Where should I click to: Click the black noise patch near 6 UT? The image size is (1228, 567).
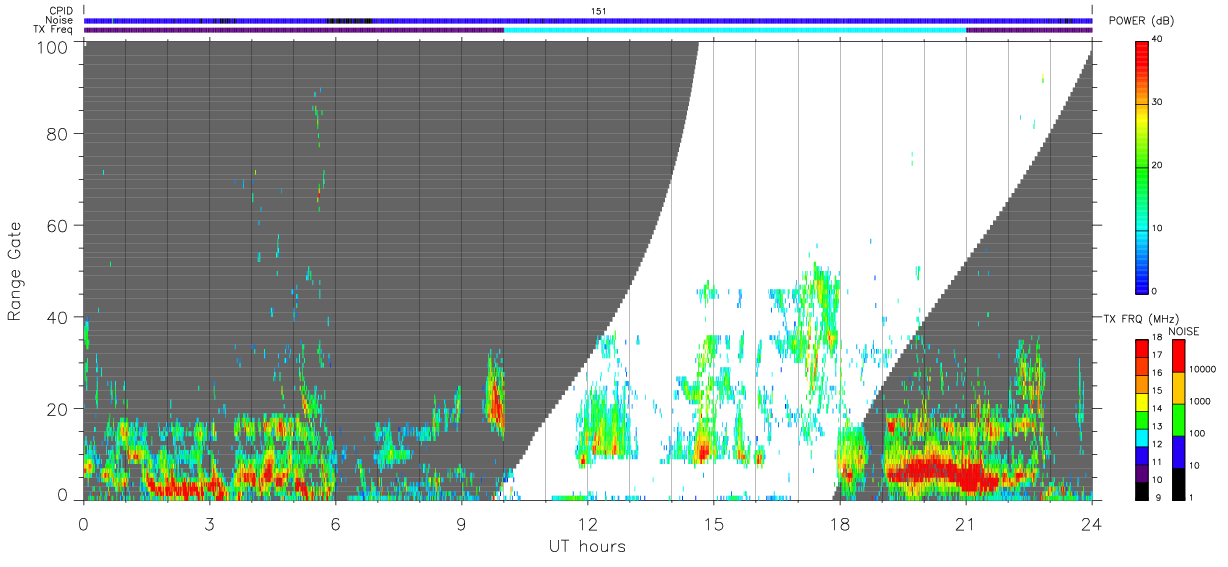(349, 20)
